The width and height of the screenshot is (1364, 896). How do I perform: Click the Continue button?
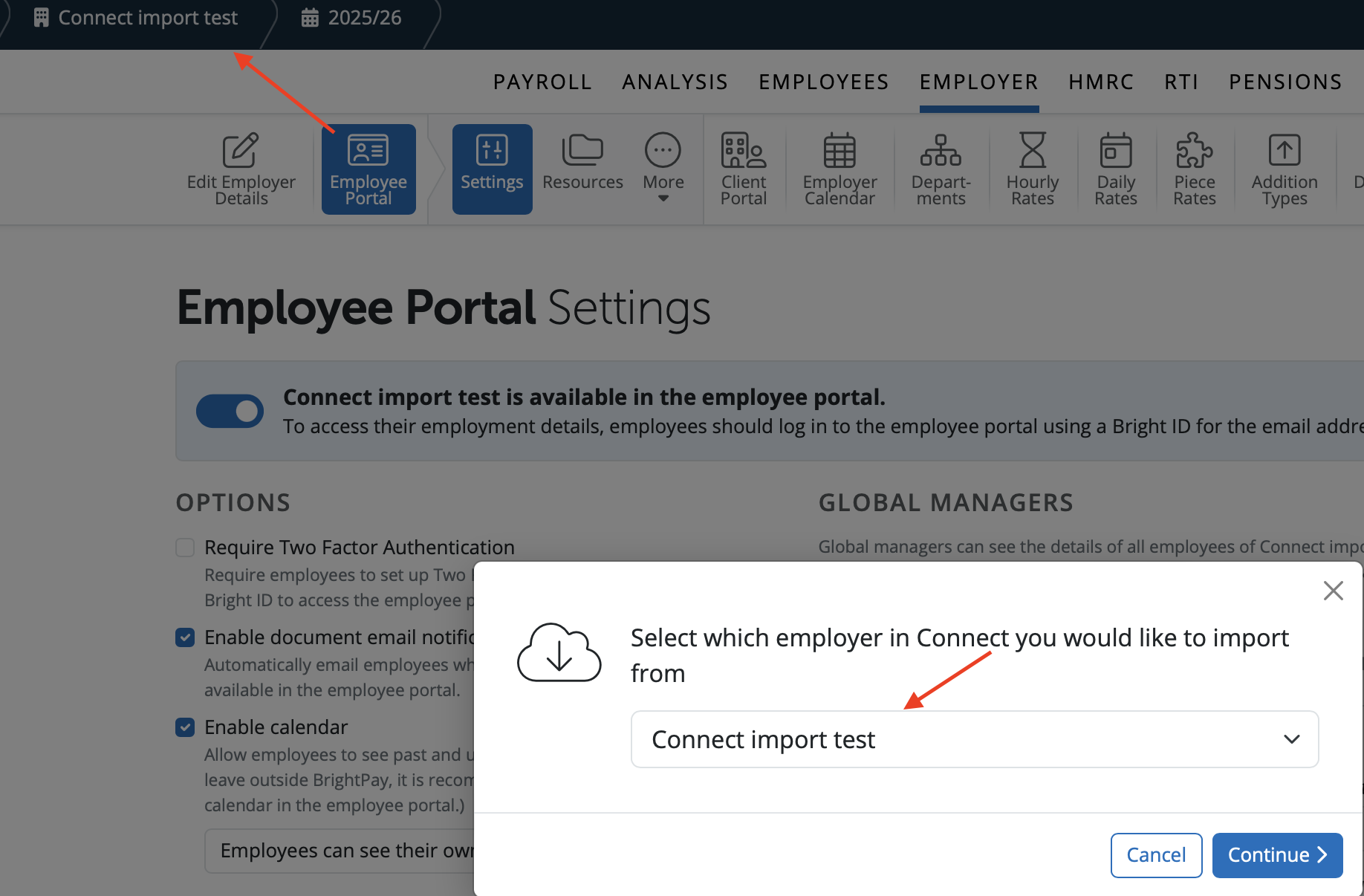coord(1276,855)
